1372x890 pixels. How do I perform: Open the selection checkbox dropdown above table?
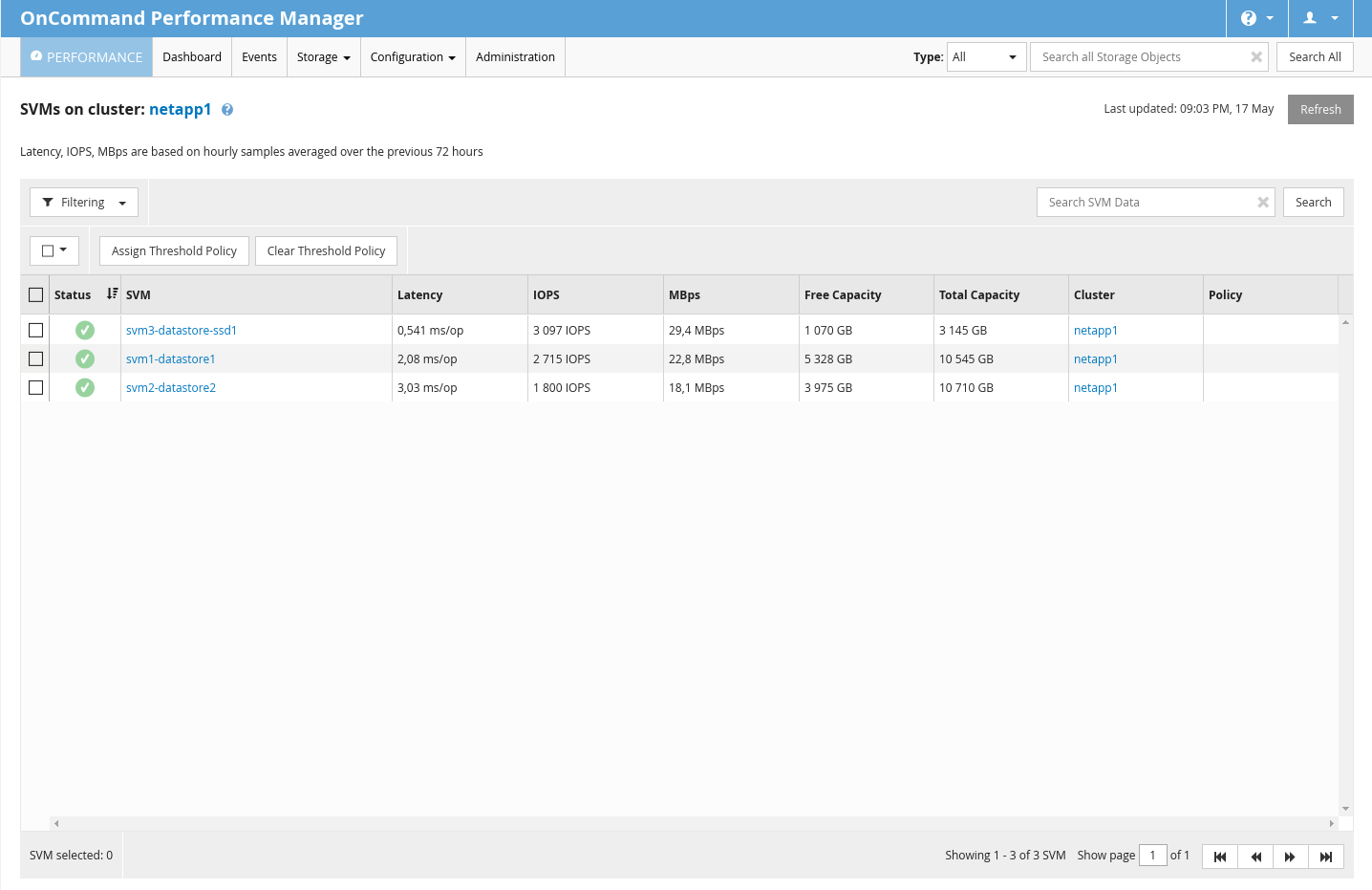click(x=54, y=250)
